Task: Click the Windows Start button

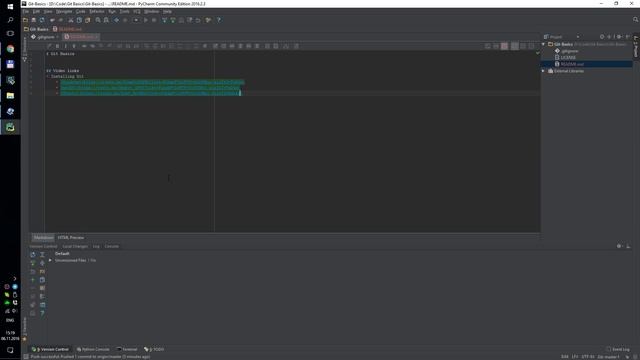Action: (x=10, y=6)
